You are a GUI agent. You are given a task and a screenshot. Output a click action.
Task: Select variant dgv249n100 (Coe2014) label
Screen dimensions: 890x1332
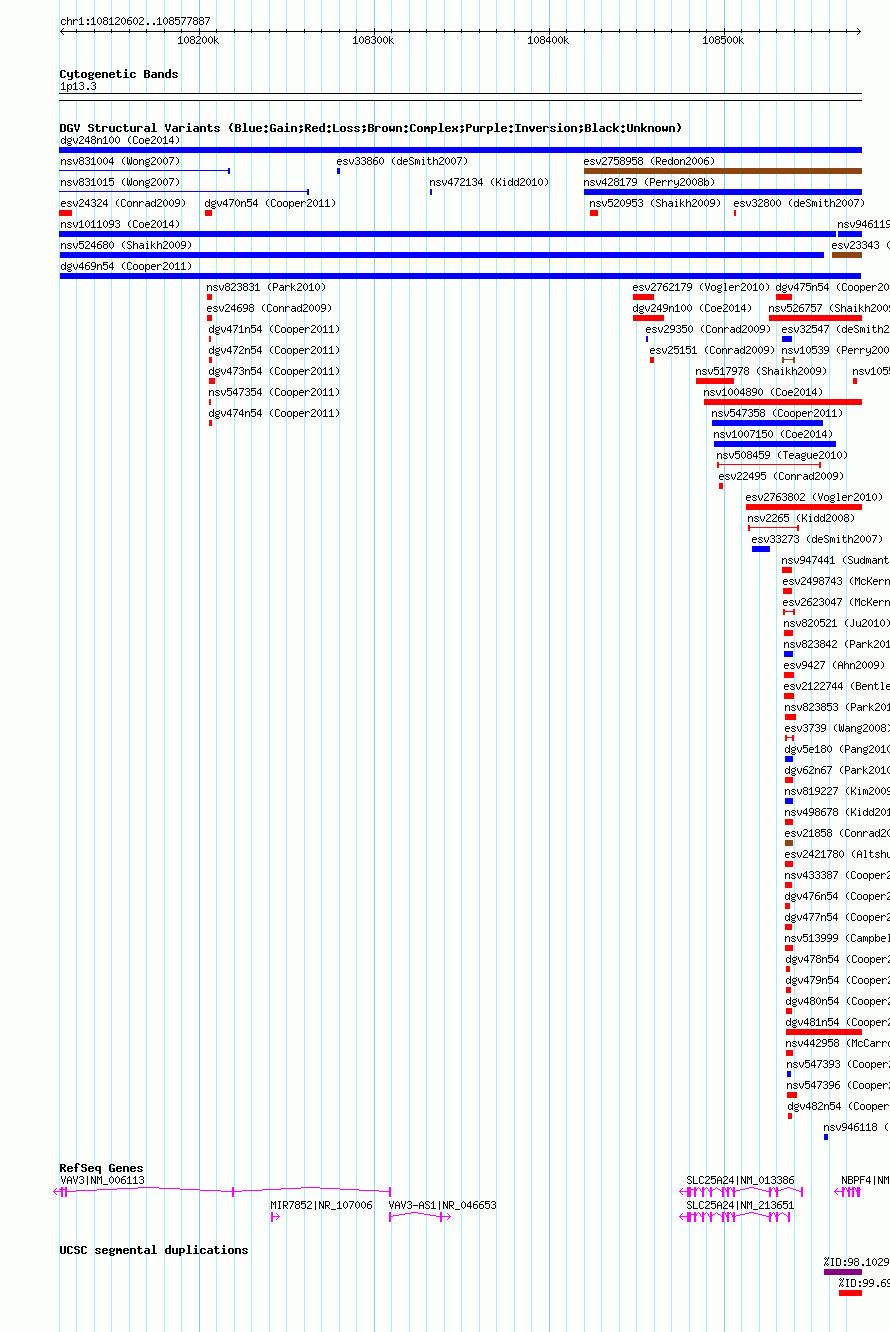click(692, 308)
